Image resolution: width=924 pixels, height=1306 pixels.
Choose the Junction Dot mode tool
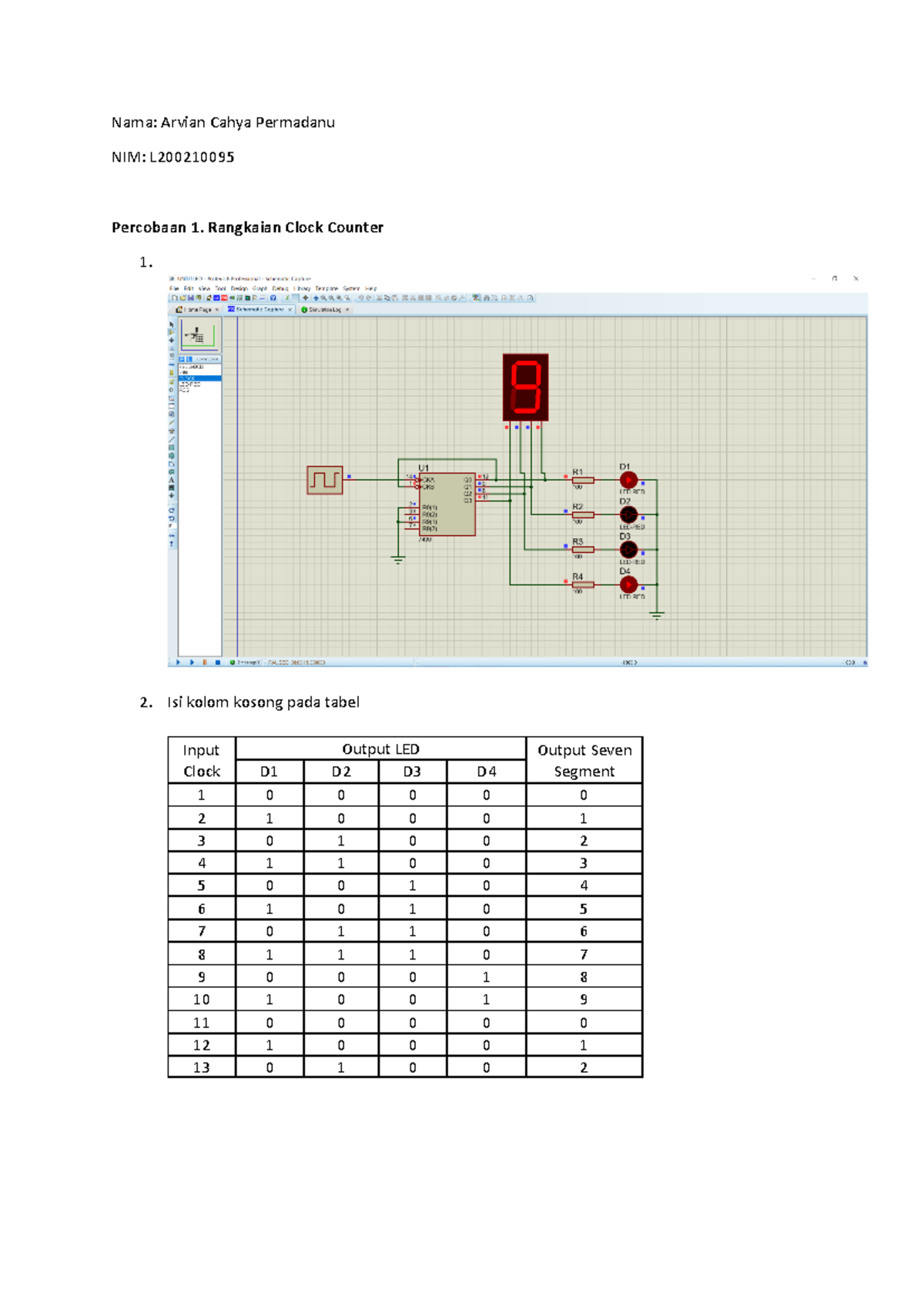(x=172, y=340)
